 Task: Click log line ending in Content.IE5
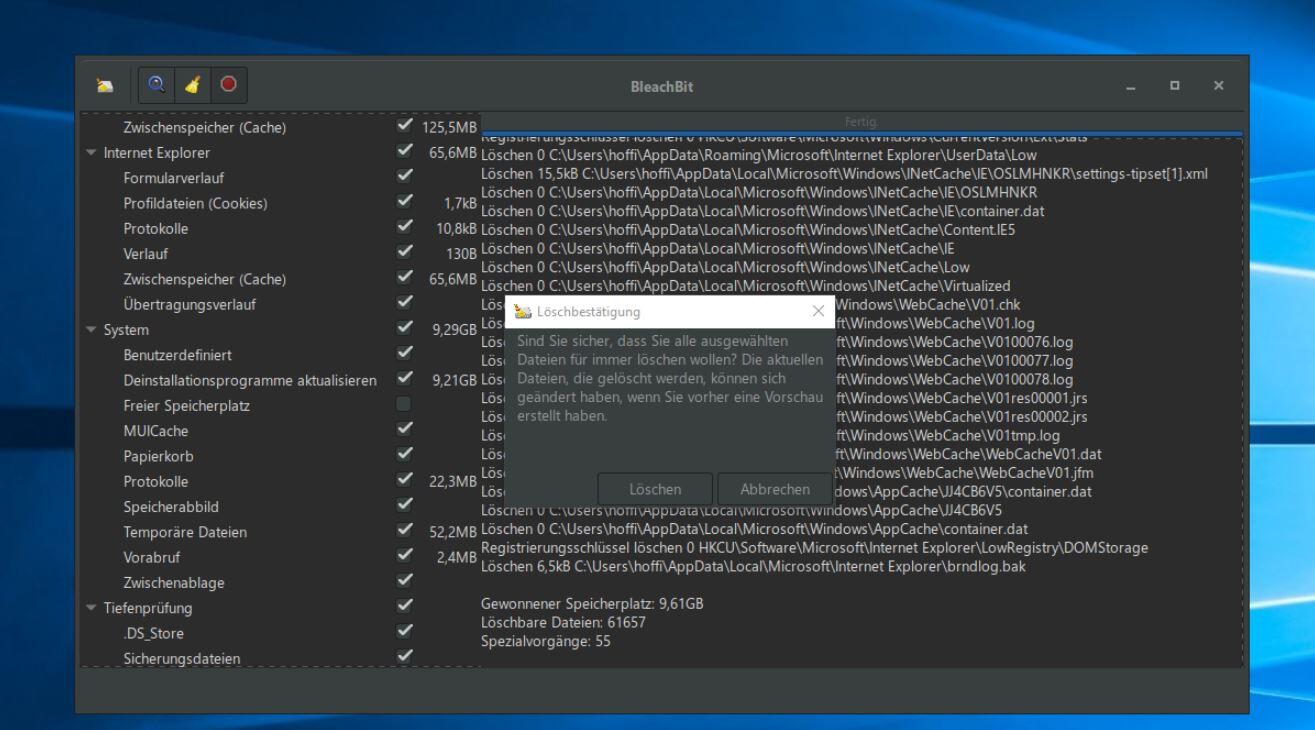coord(746,230)
